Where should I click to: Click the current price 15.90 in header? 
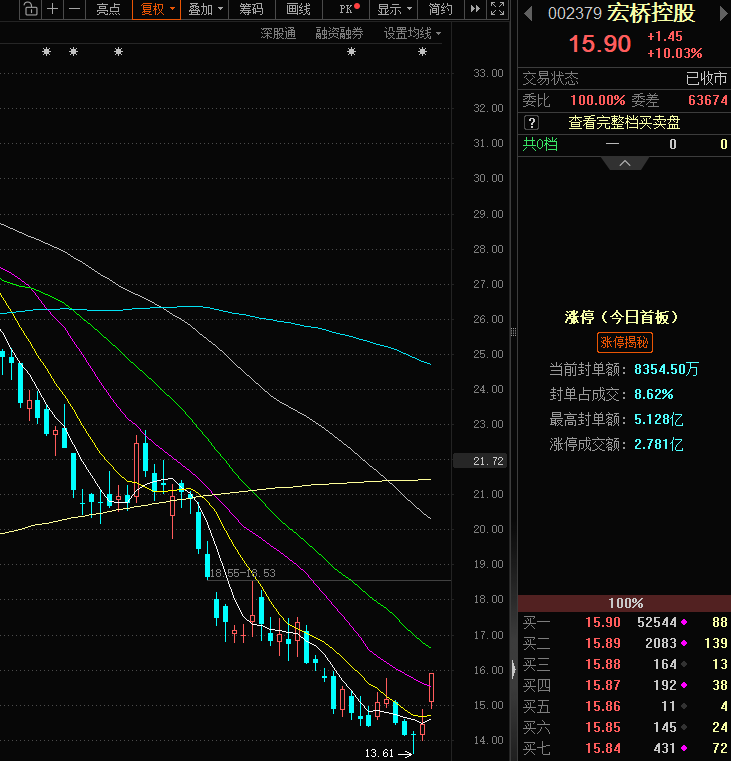tap(599, 44)
